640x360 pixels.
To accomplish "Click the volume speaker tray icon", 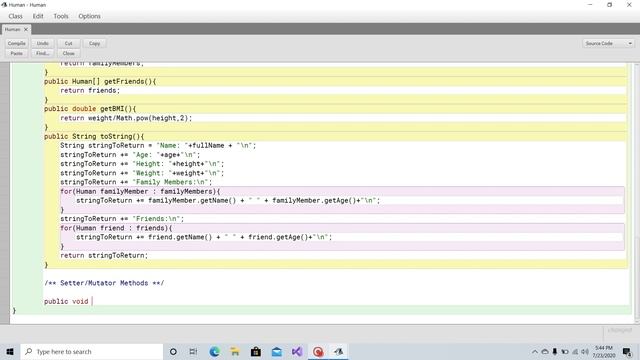I will [x=585, y=351].
